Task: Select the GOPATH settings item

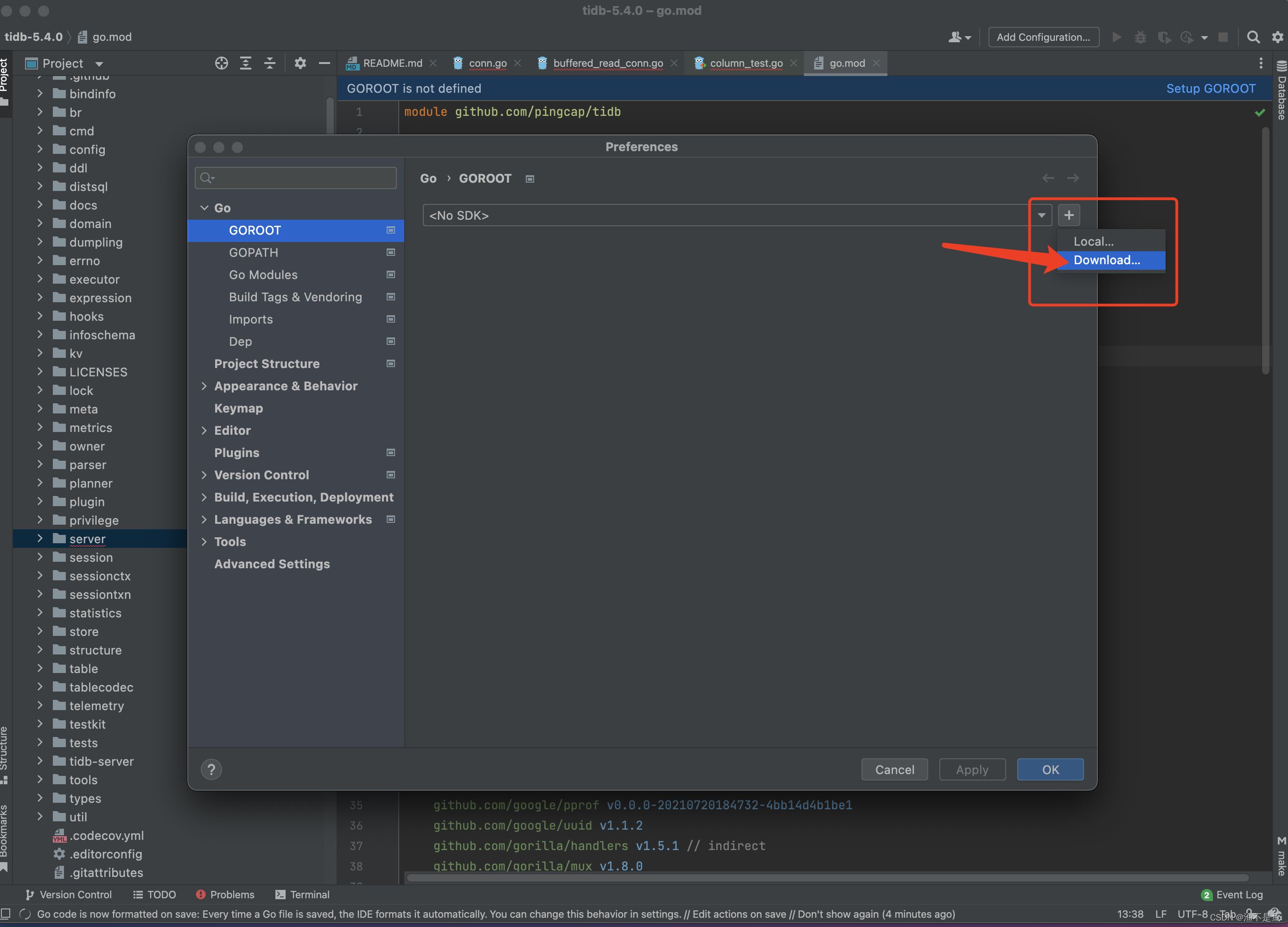Action: (253, 251)
